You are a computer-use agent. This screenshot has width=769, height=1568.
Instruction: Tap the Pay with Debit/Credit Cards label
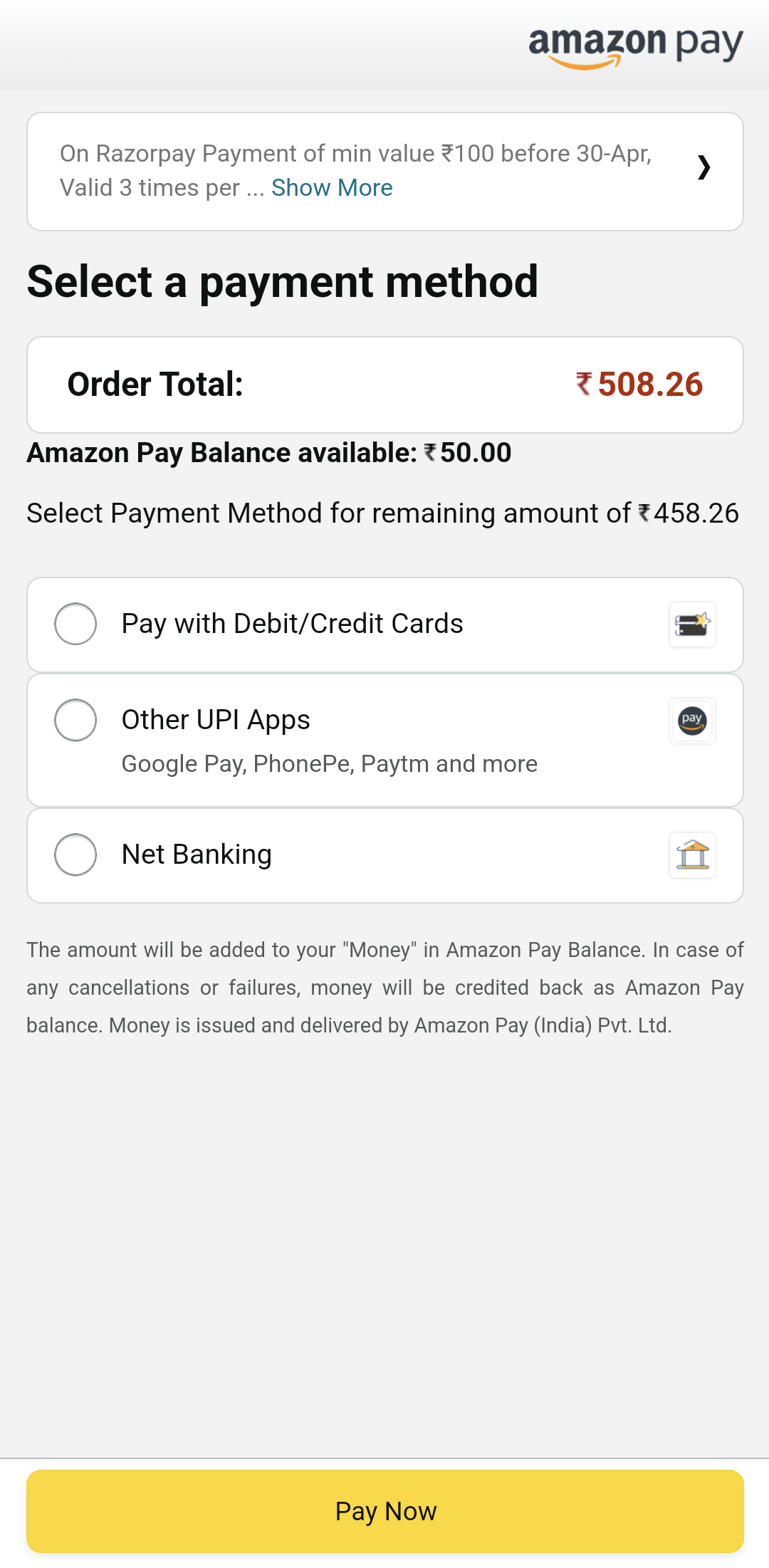pyautogui.click(x=292, y=624)
